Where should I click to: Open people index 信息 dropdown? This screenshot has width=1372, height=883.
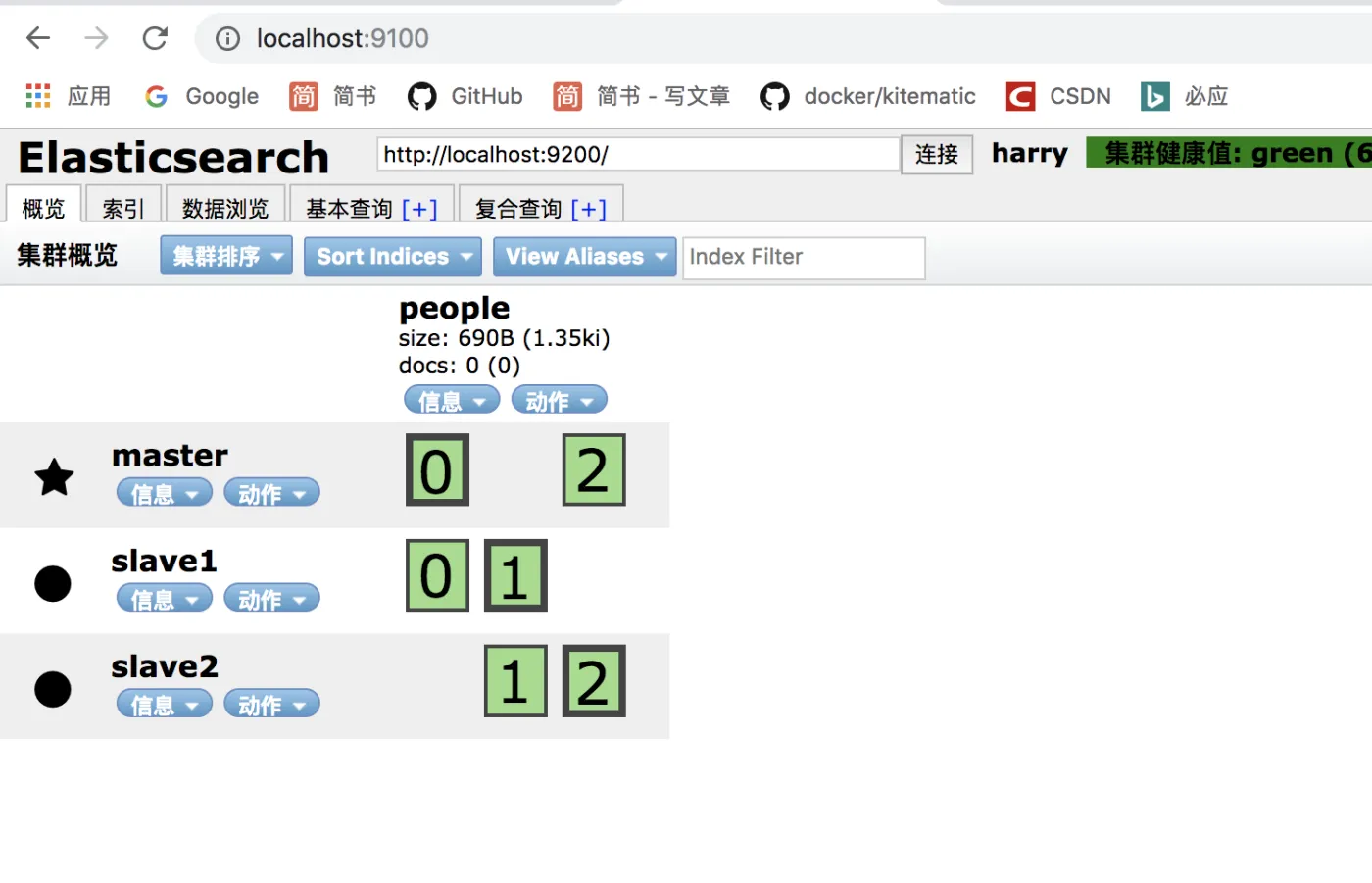(x=452, y=400)
